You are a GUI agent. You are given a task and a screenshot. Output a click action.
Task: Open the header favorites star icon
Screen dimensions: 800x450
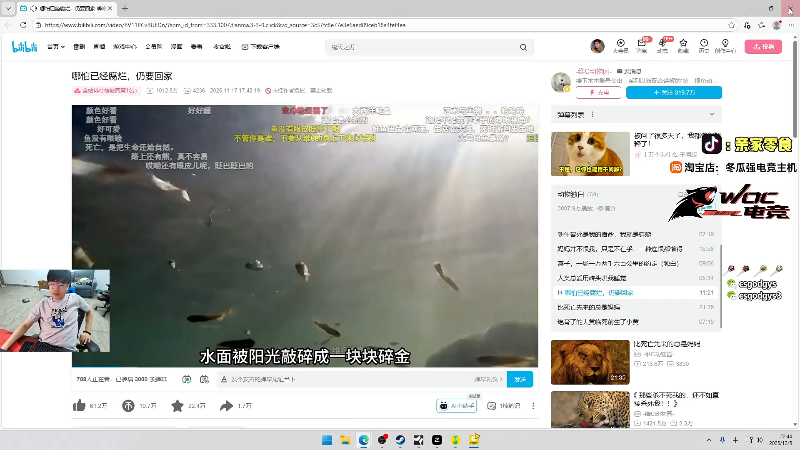click(683, 45)
